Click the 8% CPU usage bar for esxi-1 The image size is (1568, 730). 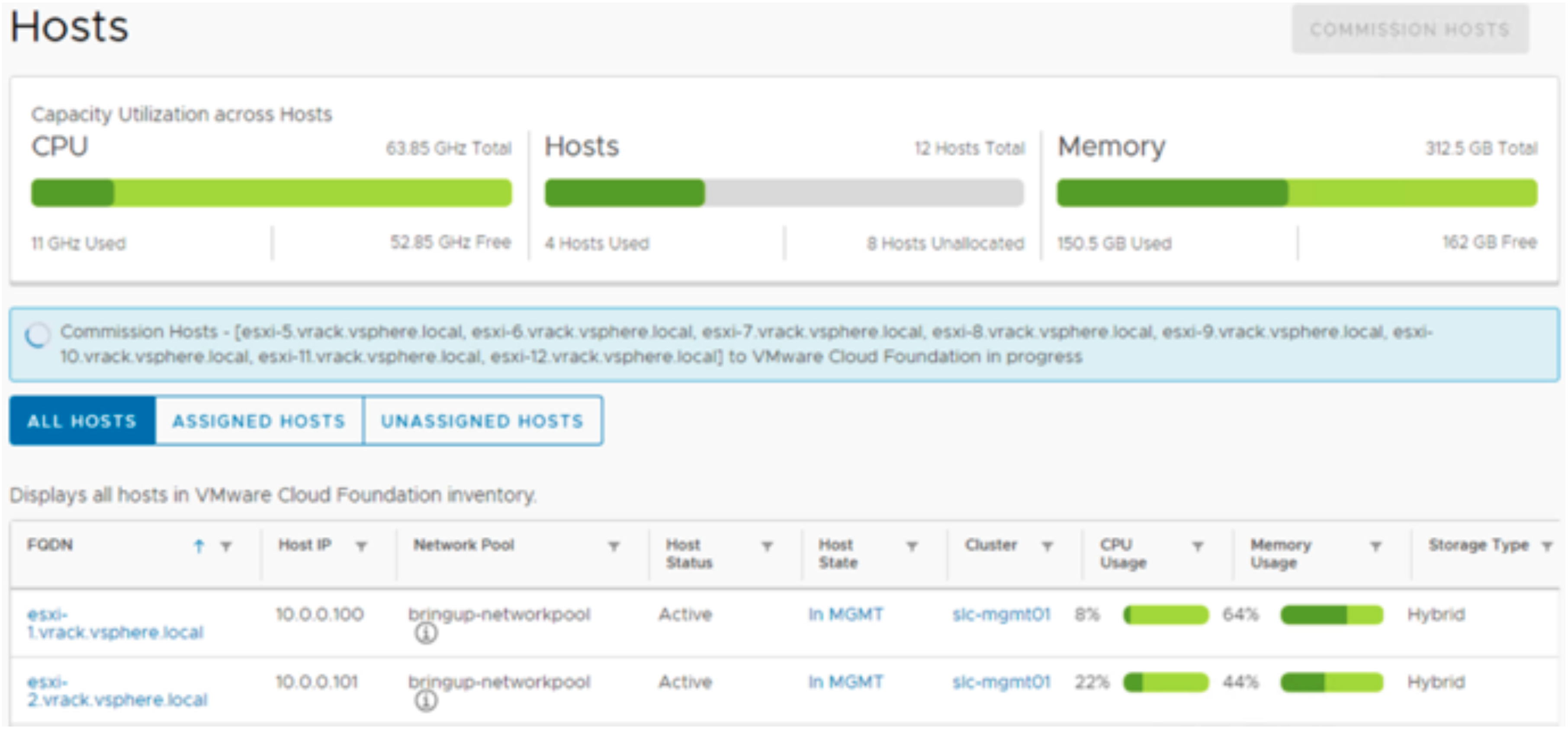tap(1166, 615)
